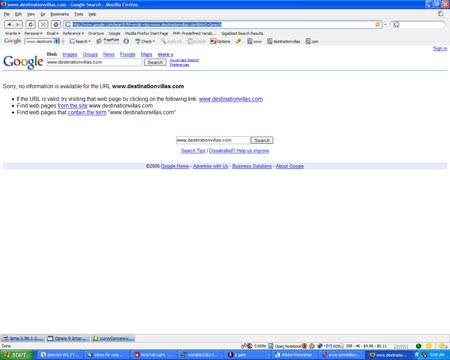Screen dimensions: 450x360
Task: Expand the Reference bookmarks folder
Action: coord(73,33)
